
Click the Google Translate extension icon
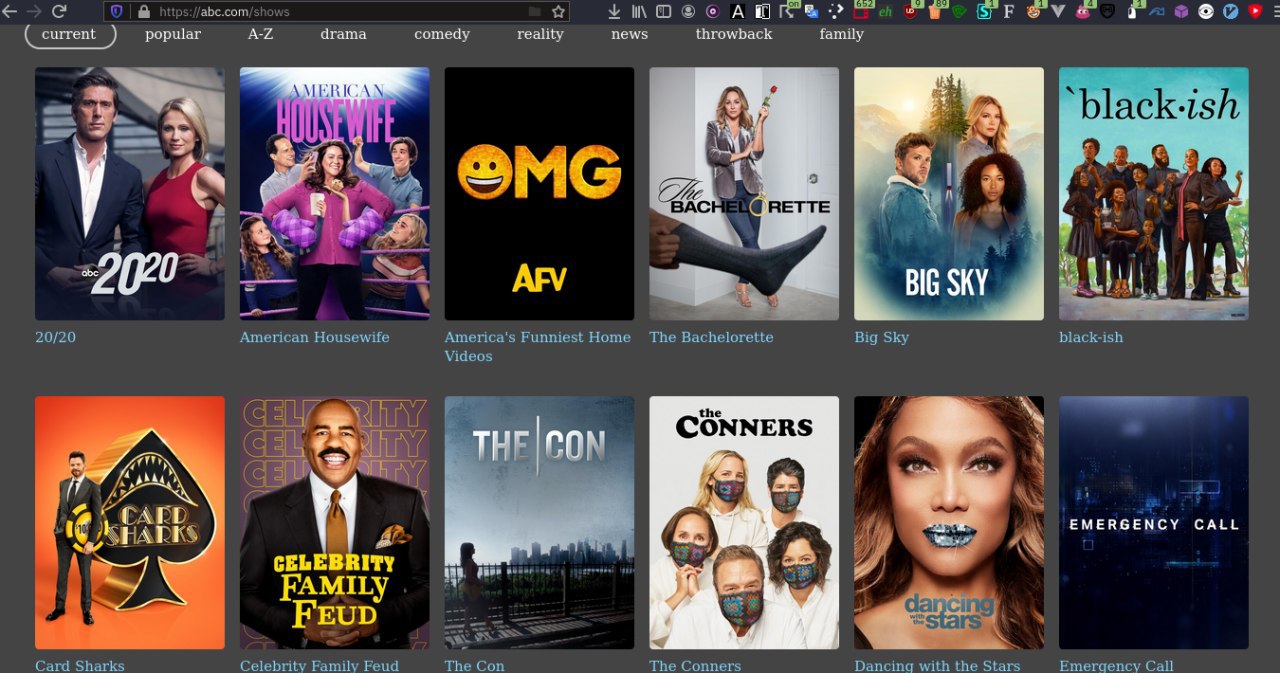(812, 12)
